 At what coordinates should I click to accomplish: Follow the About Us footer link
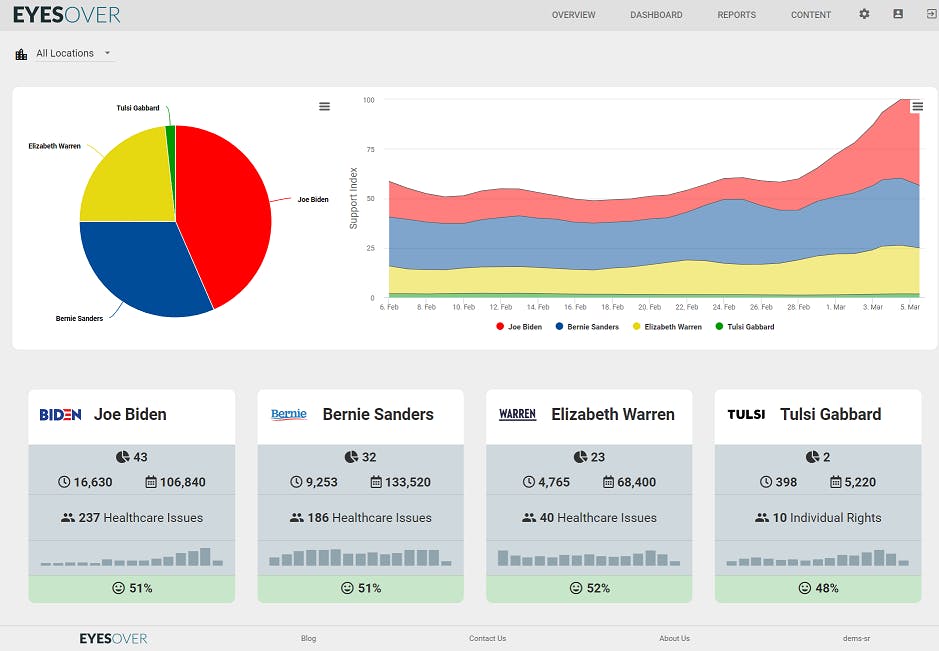point(674,638)
